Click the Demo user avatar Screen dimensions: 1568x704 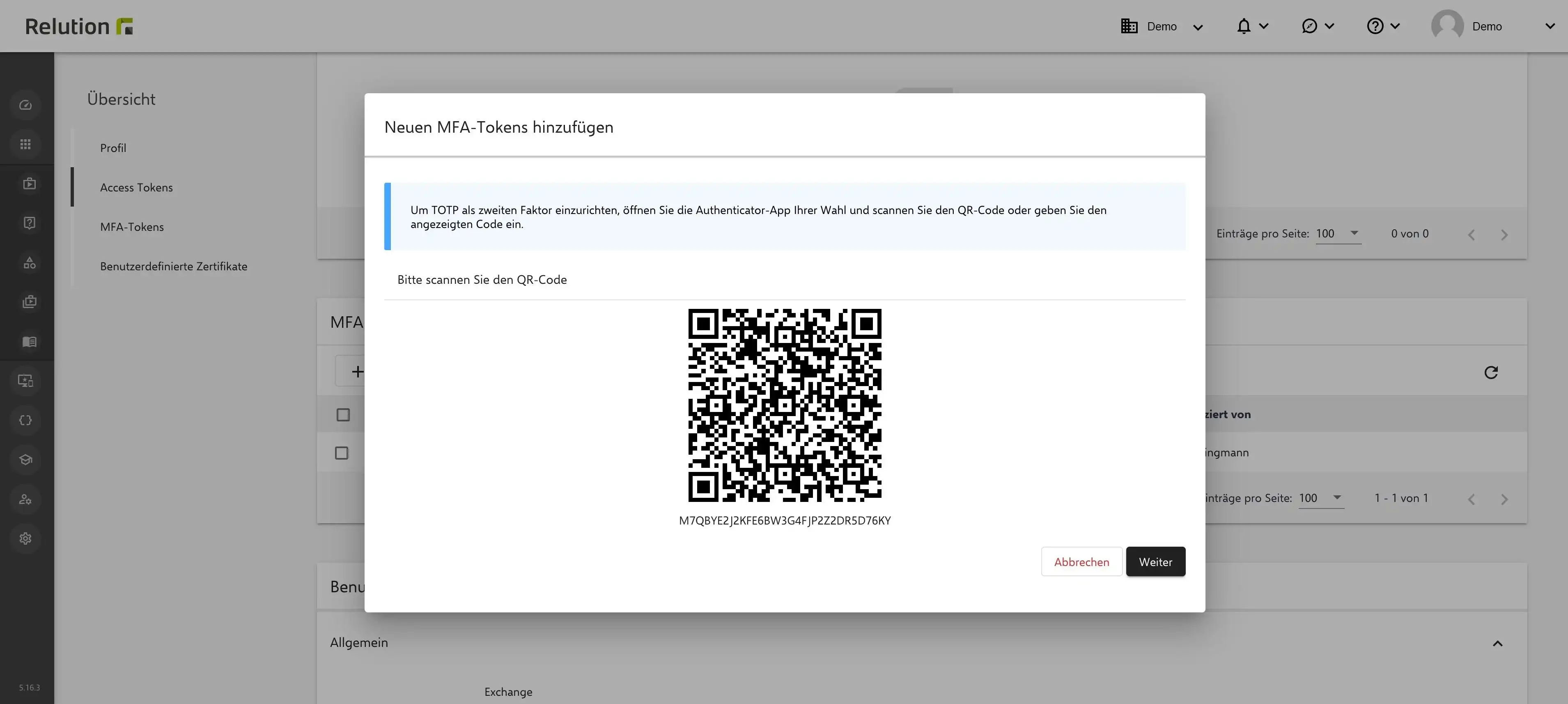tap(1447, 26)
